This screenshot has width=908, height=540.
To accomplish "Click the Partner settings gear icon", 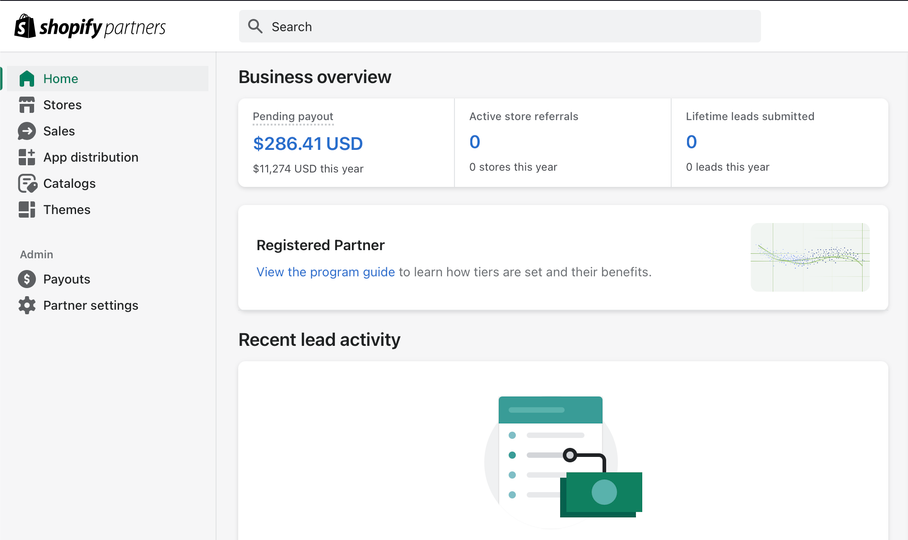I will [27, 305].
